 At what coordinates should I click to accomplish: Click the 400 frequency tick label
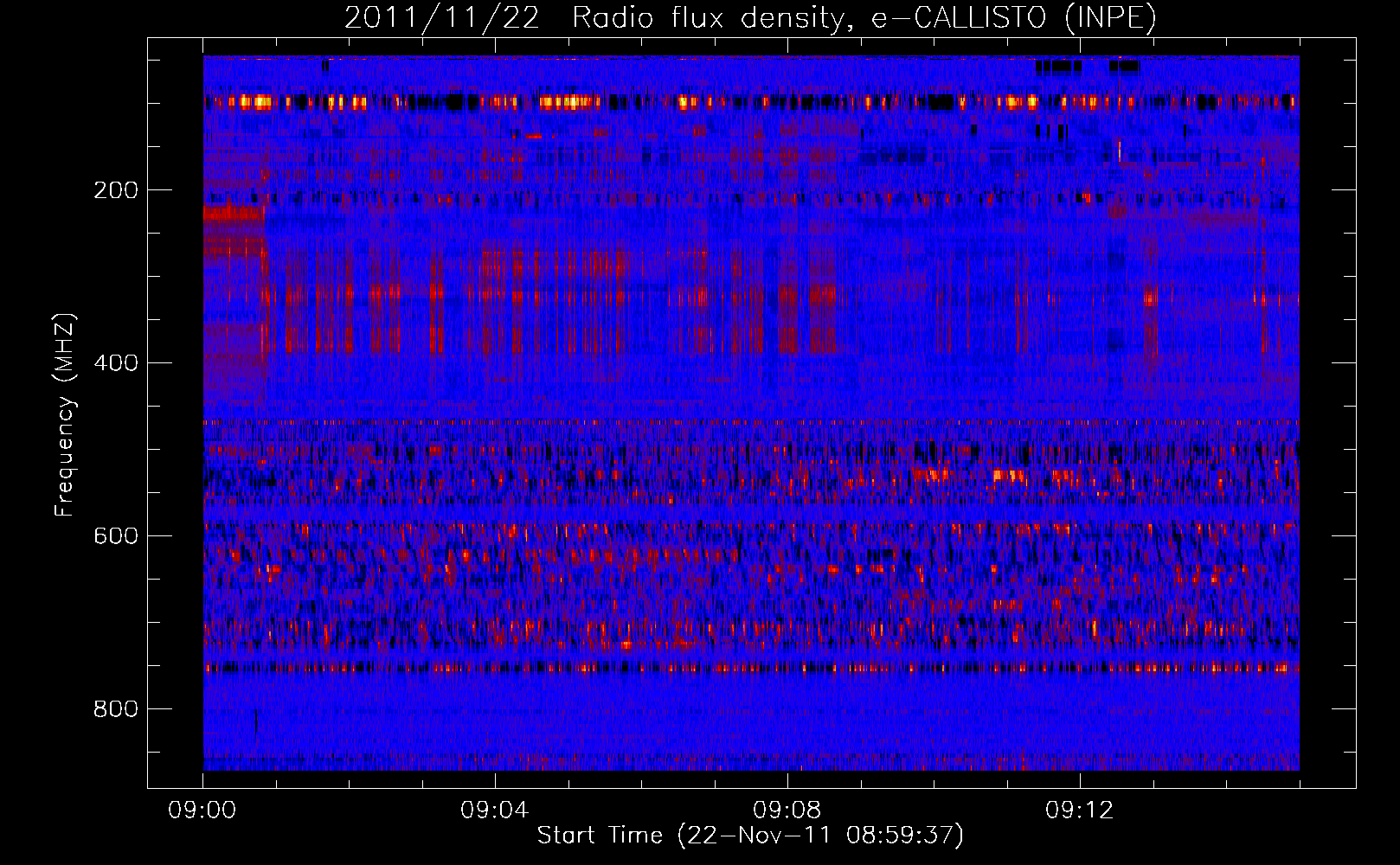[x=116, y=363]
